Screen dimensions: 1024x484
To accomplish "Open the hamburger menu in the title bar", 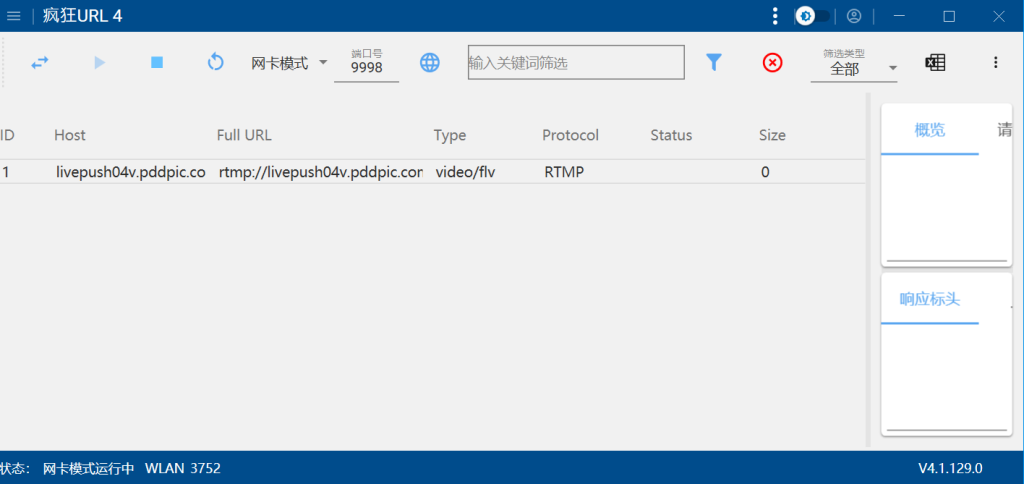I will tap(13, 16).
